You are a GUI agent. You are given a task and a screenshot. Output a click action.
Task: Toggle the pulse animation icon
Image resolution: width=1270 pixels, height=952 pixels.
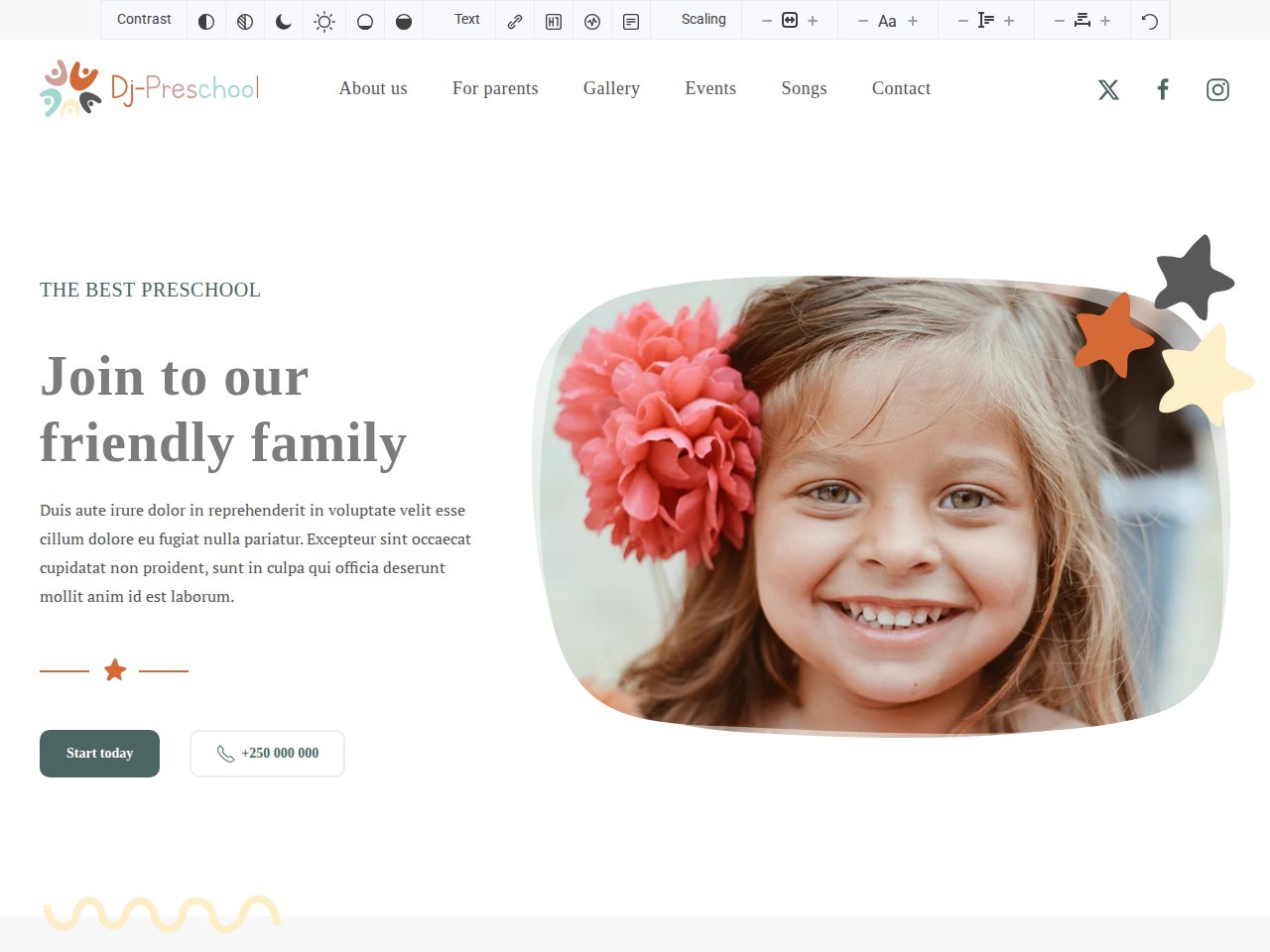[x=592, y=21]
